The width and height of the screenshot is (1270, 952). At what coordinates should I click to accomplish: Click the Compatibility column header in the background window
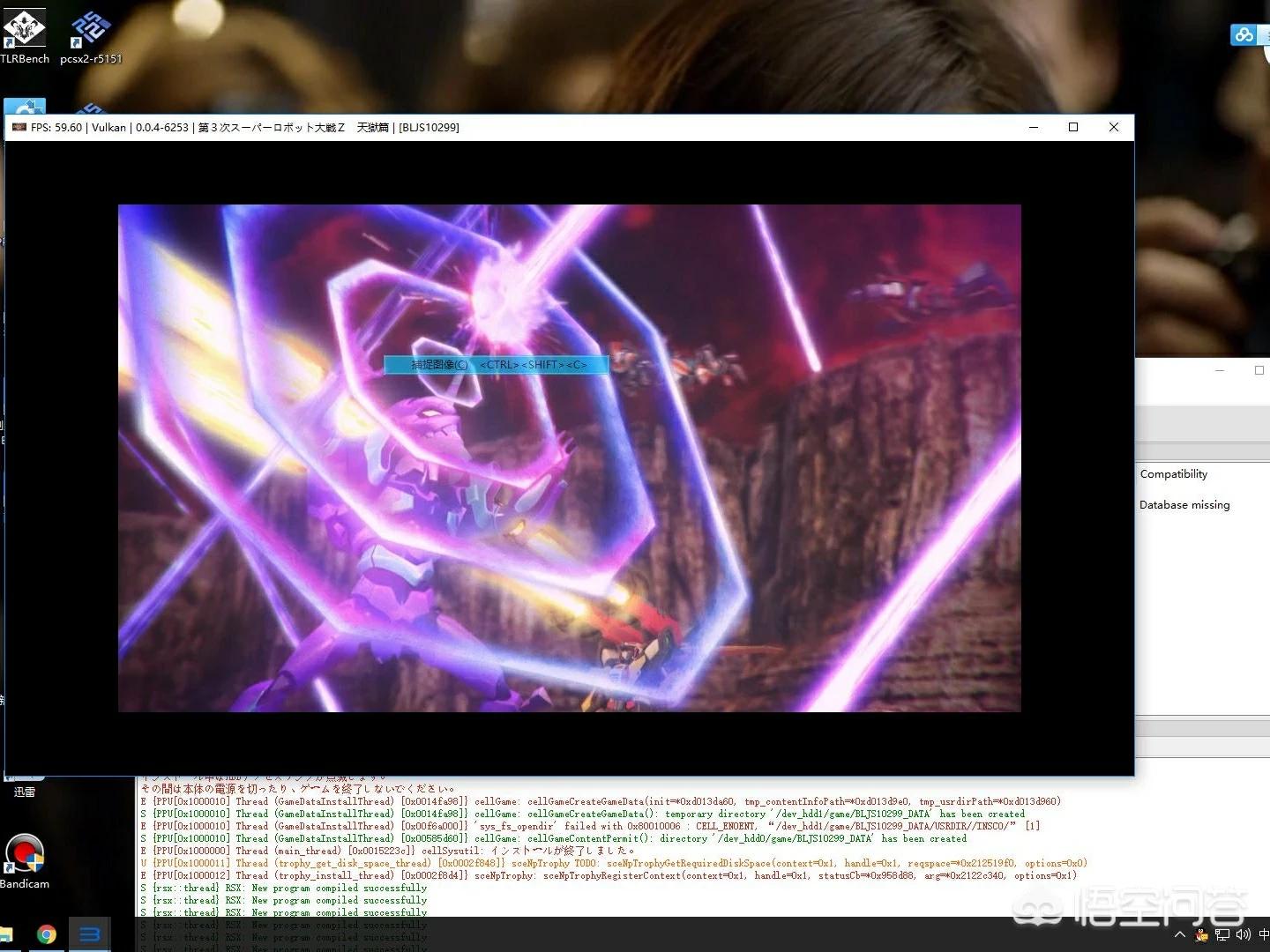[1174, 474]
